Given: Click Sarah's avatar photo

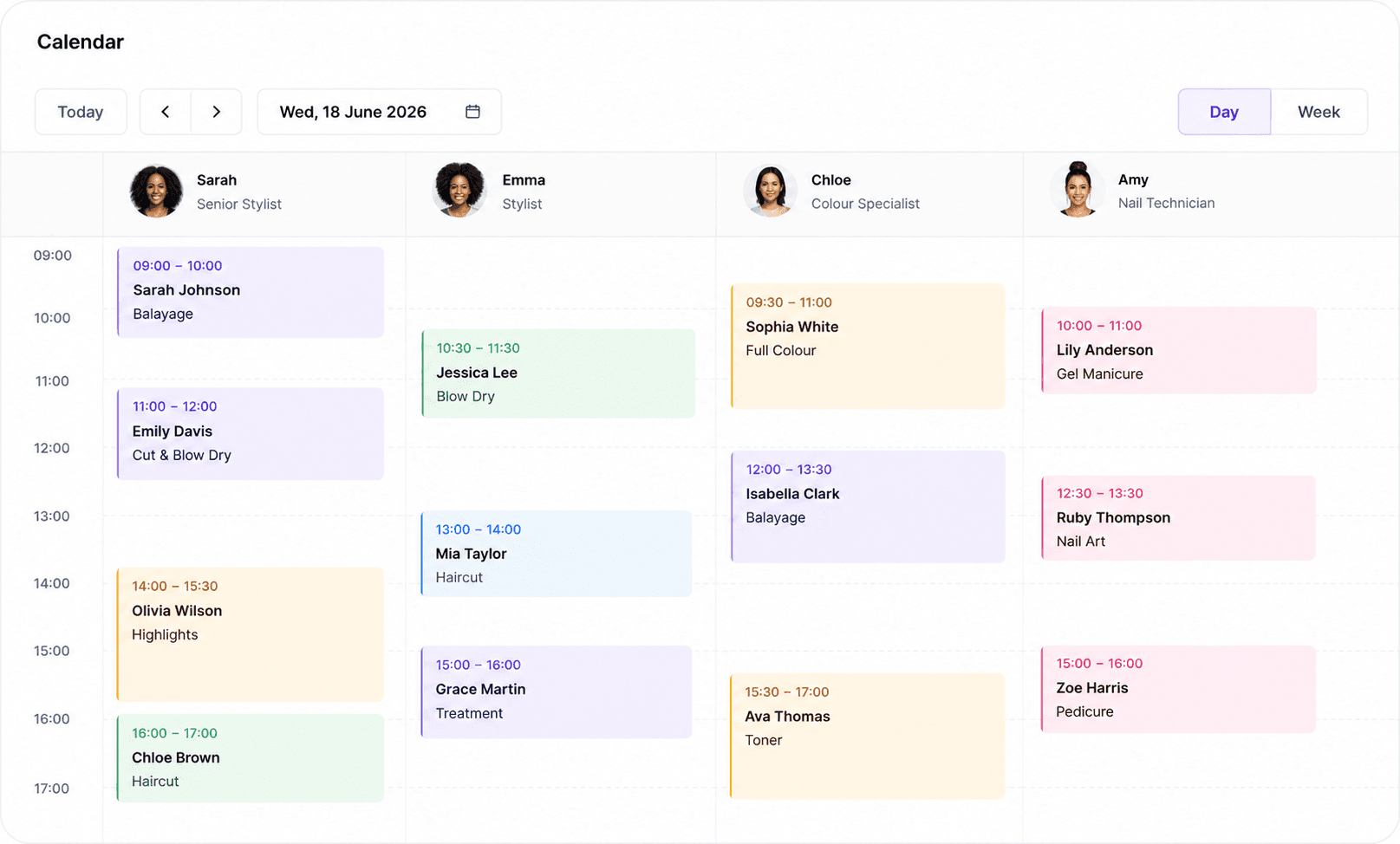Looking at the screenshot, I should (156, 192).
